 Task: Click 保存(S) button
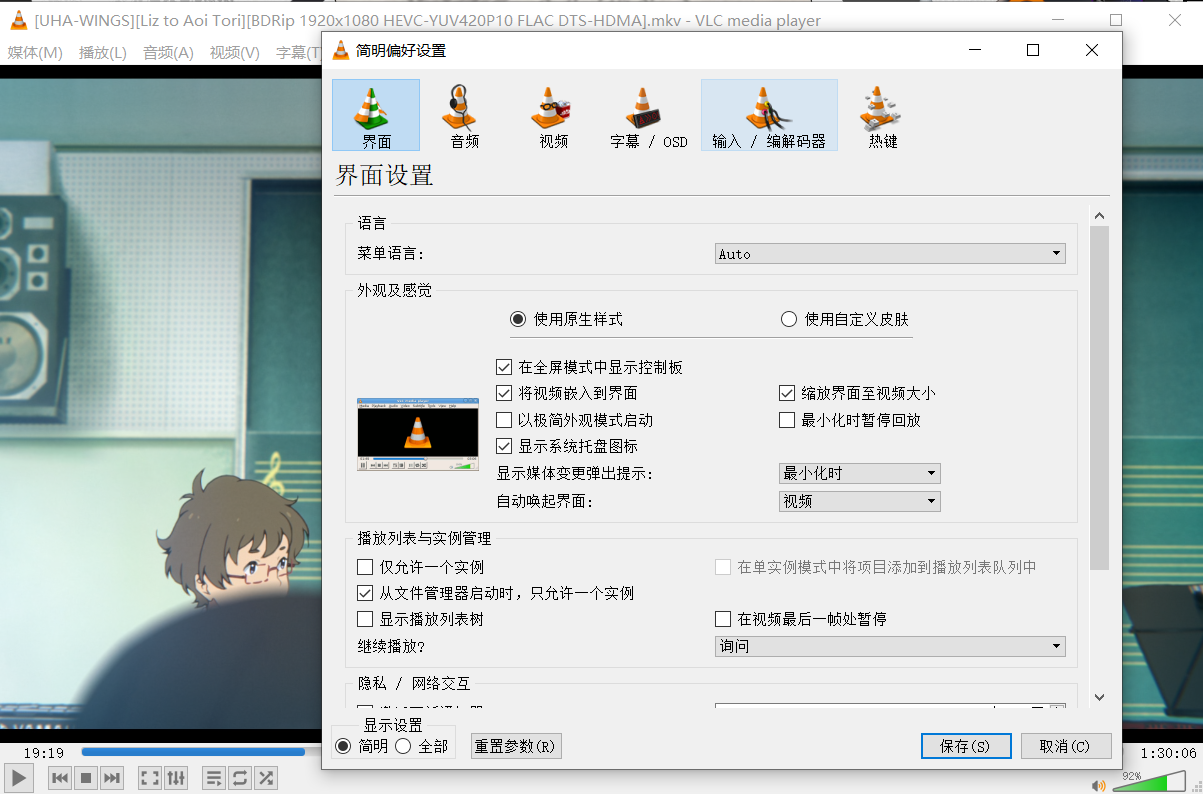966,746
